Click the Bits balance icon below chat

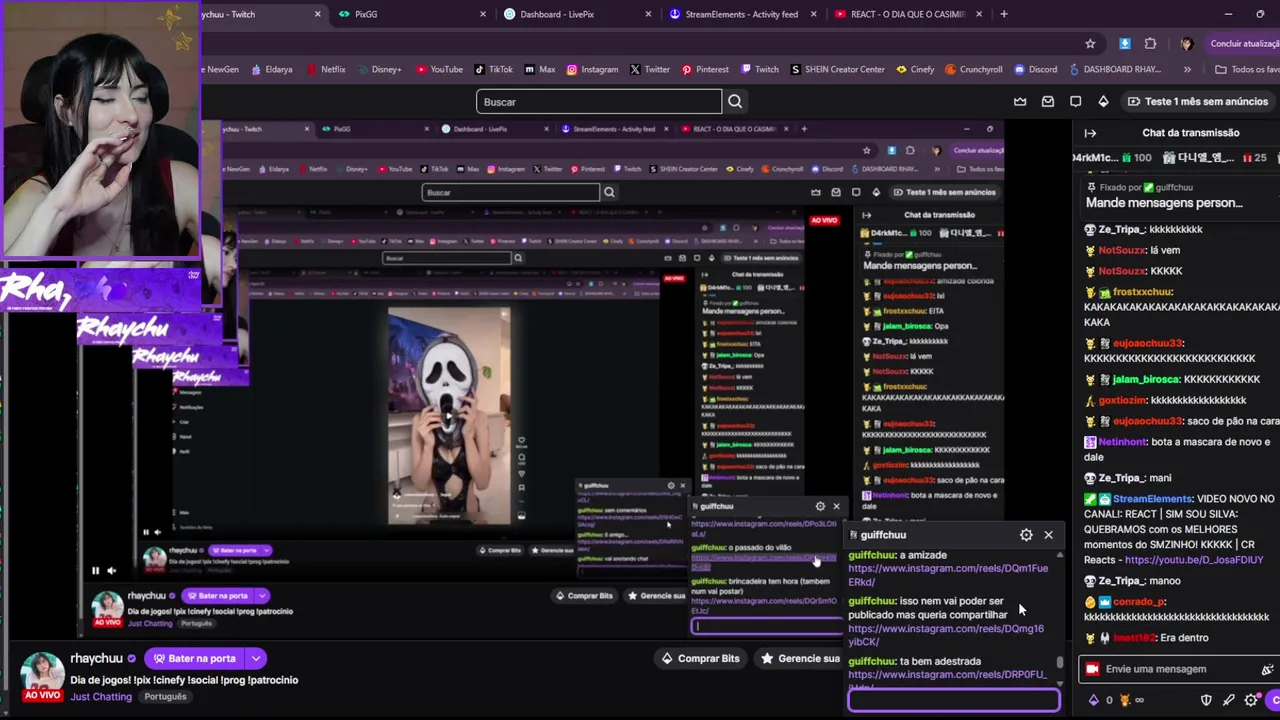(x=1093, y=700)
